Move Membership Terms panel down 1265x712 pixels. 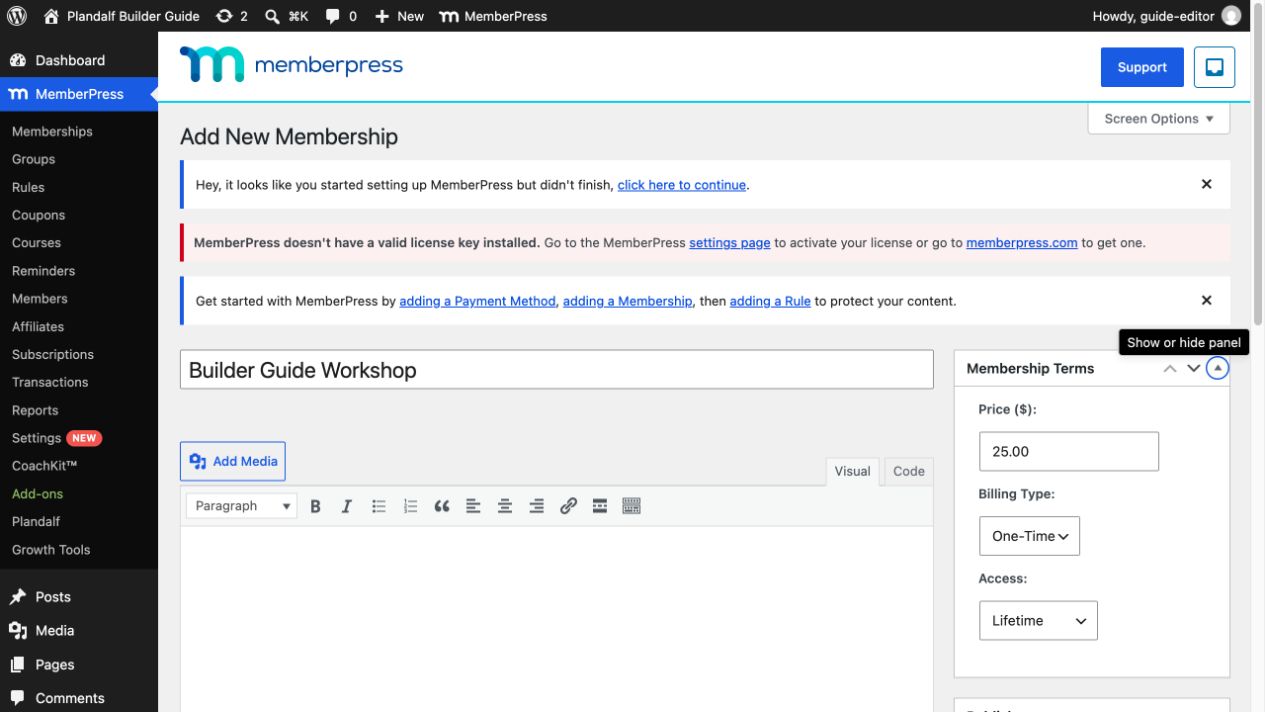point(1193,368)
